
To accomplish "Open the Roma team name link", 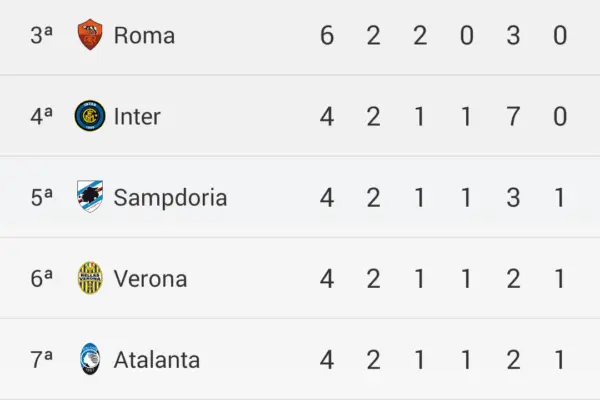I will [144, 35].
